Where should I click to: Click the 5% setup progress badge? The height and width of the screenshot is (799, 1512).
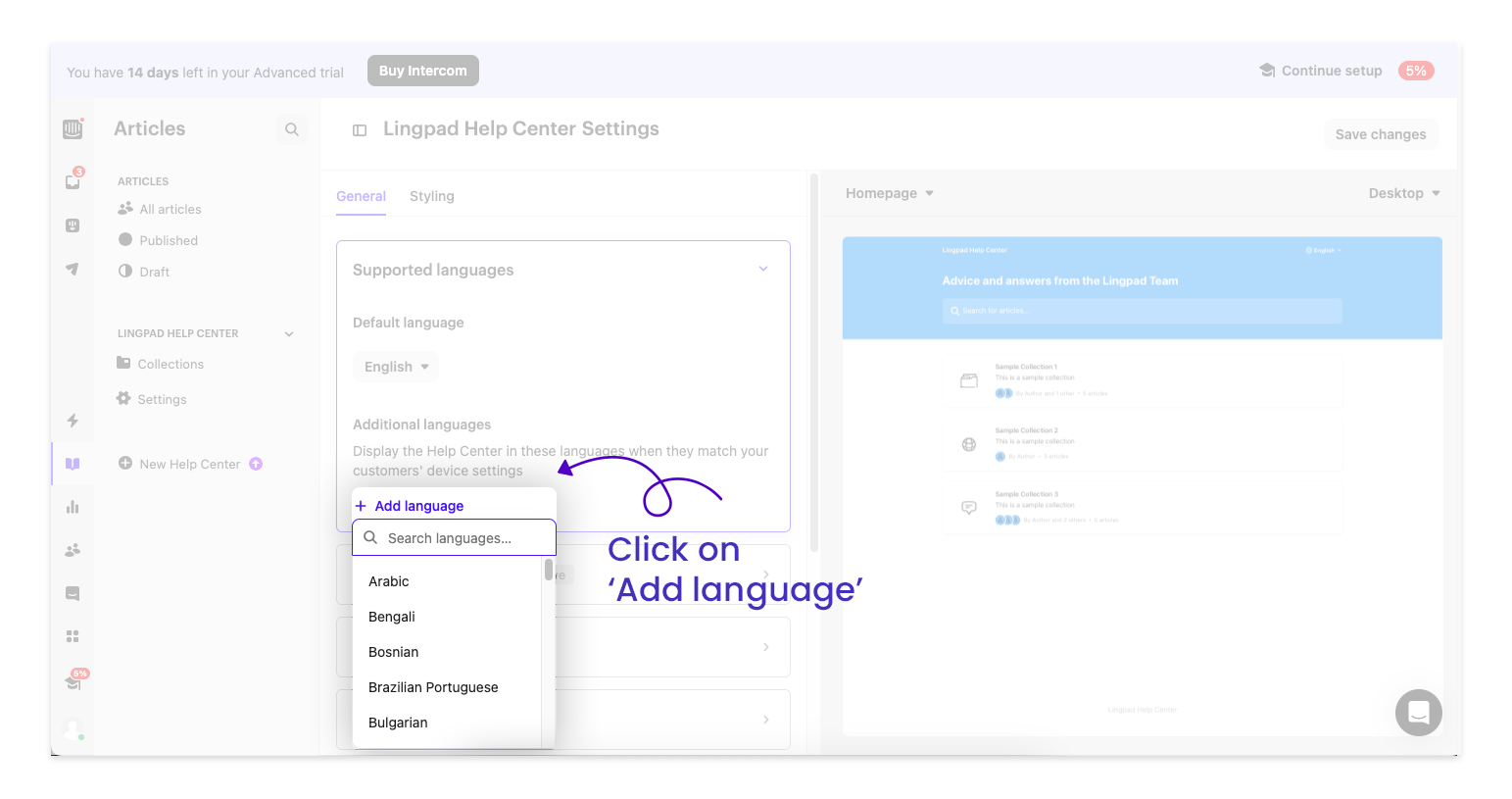pos(1416,71)
